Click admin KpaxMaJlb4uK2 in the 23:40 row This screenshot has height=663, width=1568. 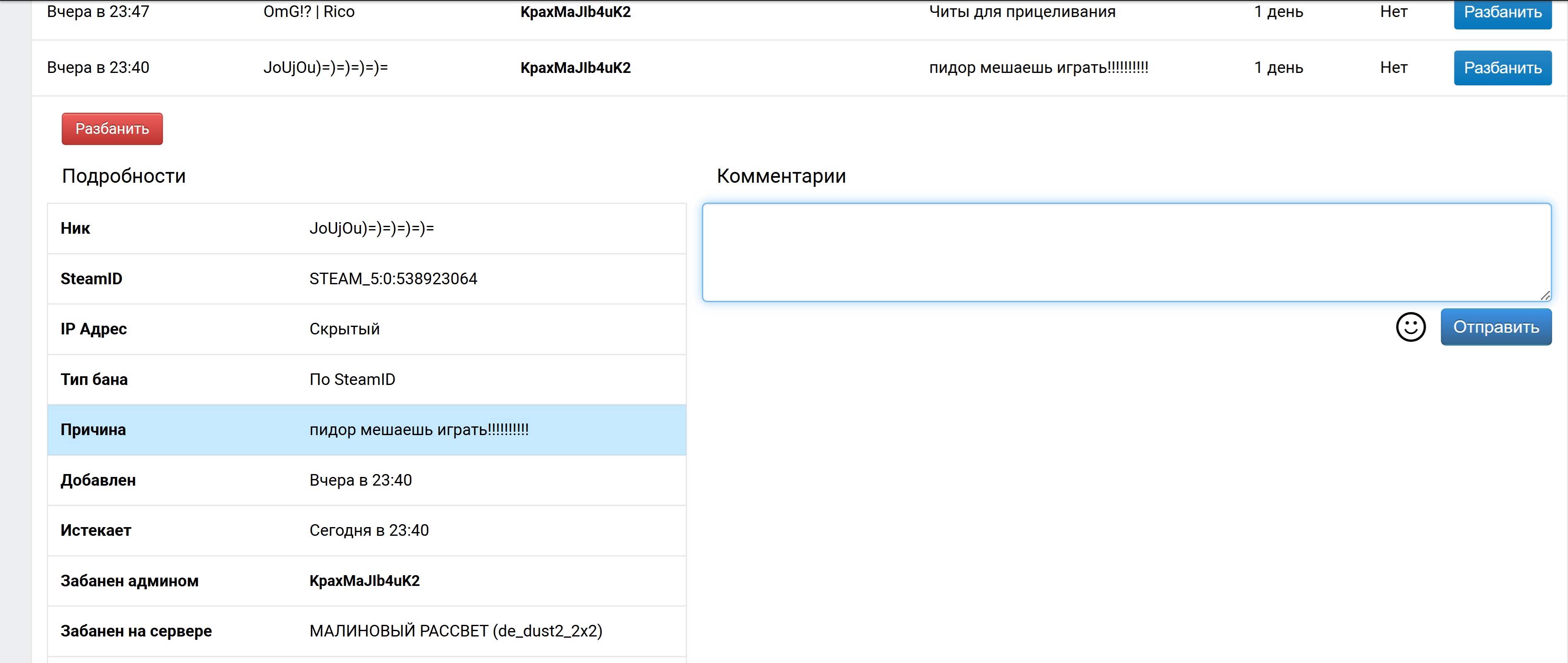tap(575, 68)
